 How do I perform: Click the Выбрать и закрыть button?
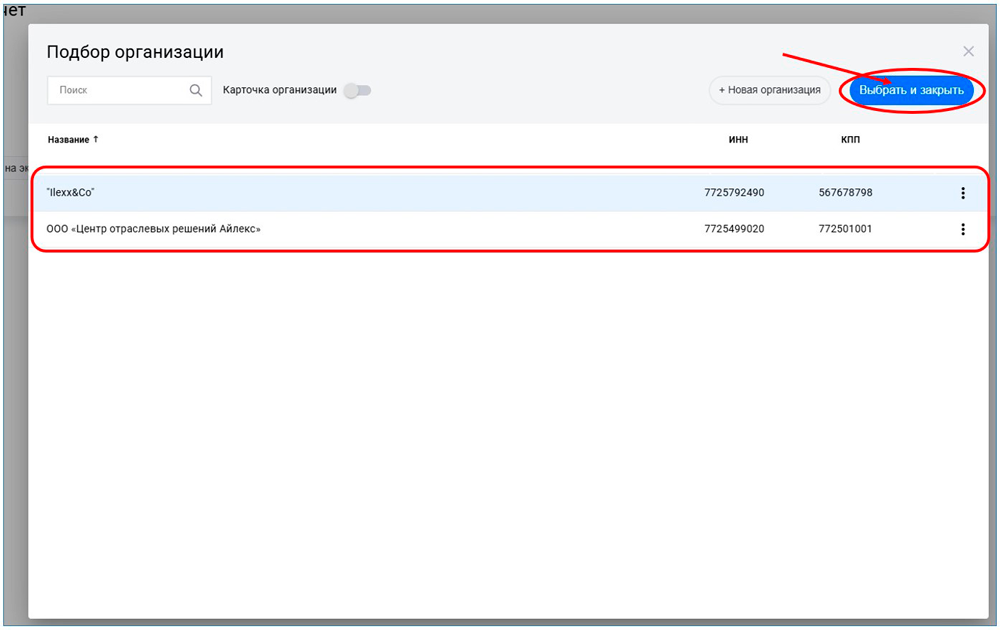tap(911, 90)
